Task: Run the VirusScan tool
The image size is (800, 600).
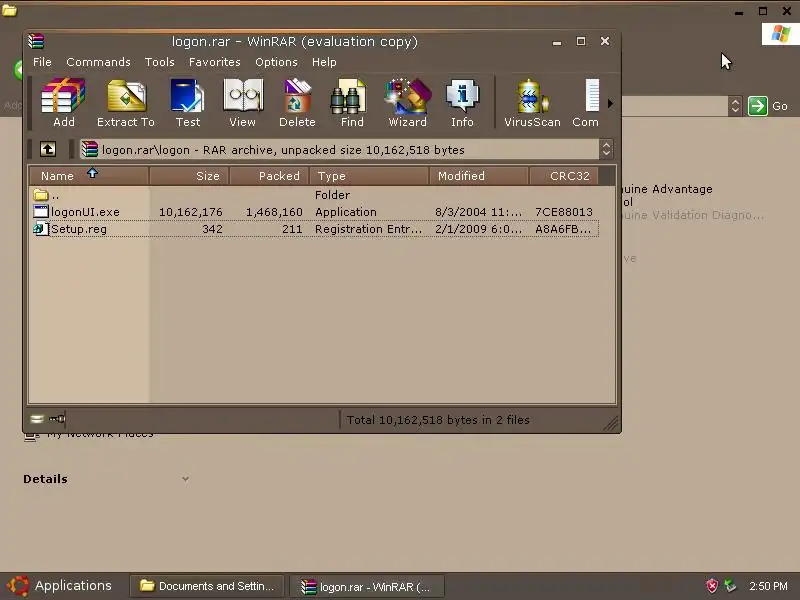Action: coord(532,103)
